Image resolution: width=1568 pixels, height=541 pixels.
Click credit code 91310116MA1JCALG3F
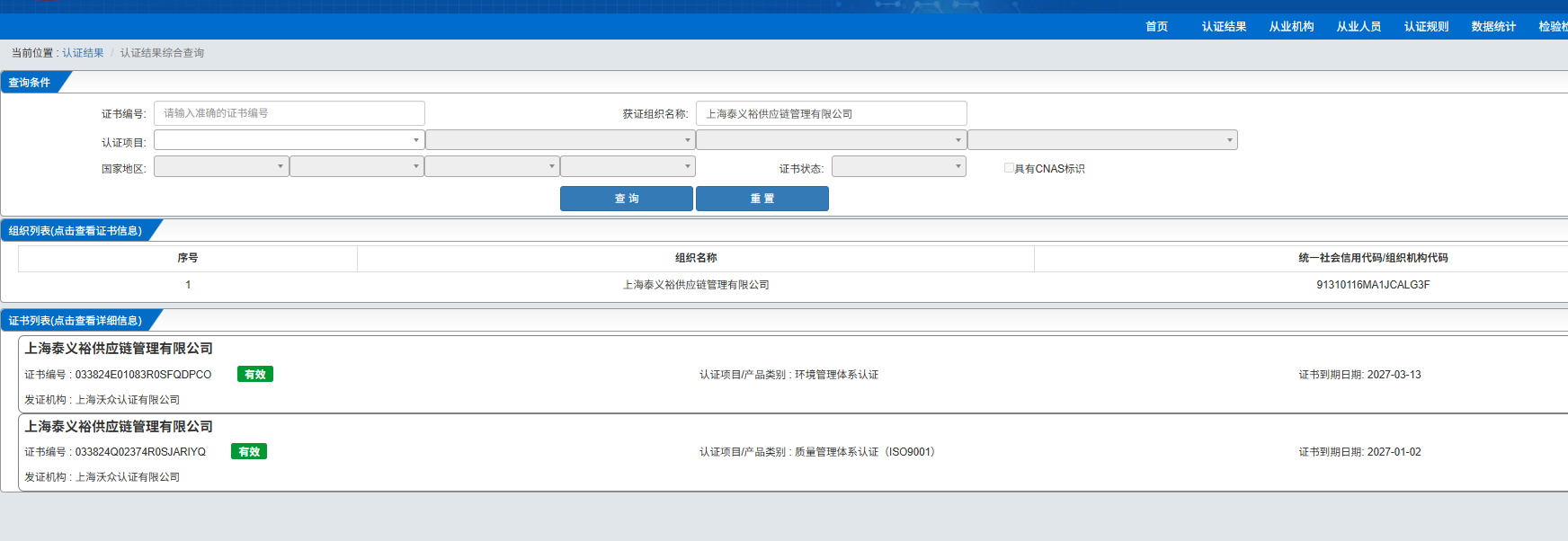click(x=1373, y=285)
